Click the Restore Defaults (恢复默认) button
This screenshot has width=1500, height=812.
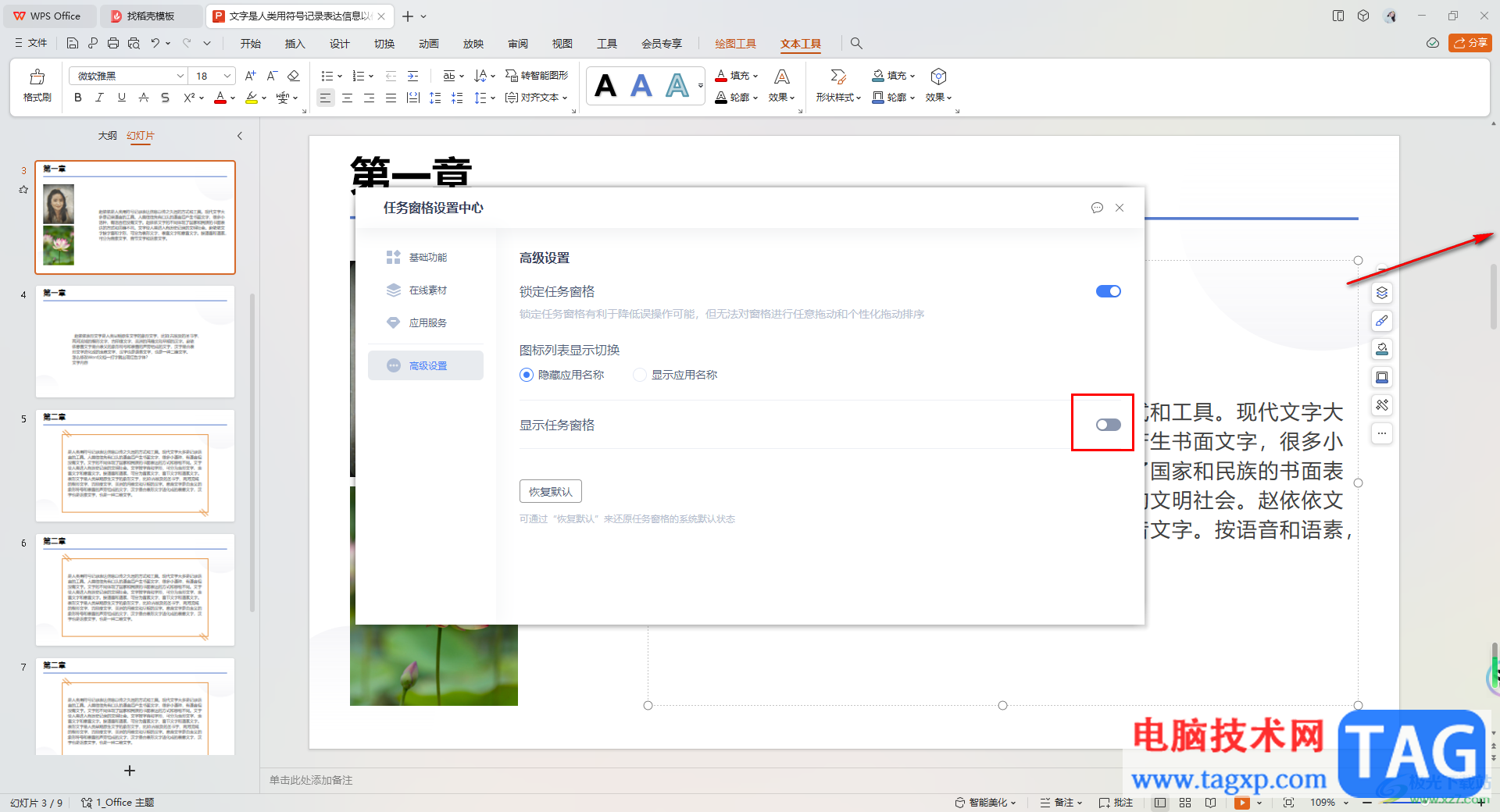tap(551, 491)
